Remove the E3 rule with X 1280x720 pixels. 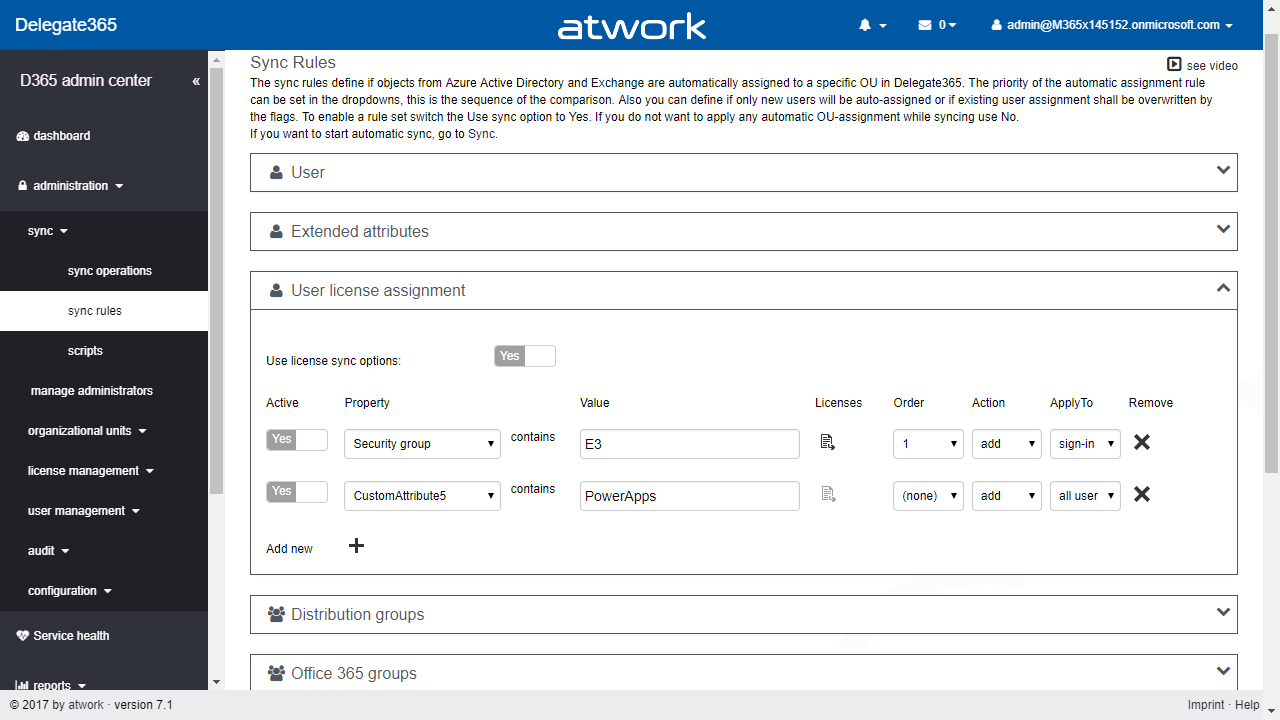point(1142,442)
